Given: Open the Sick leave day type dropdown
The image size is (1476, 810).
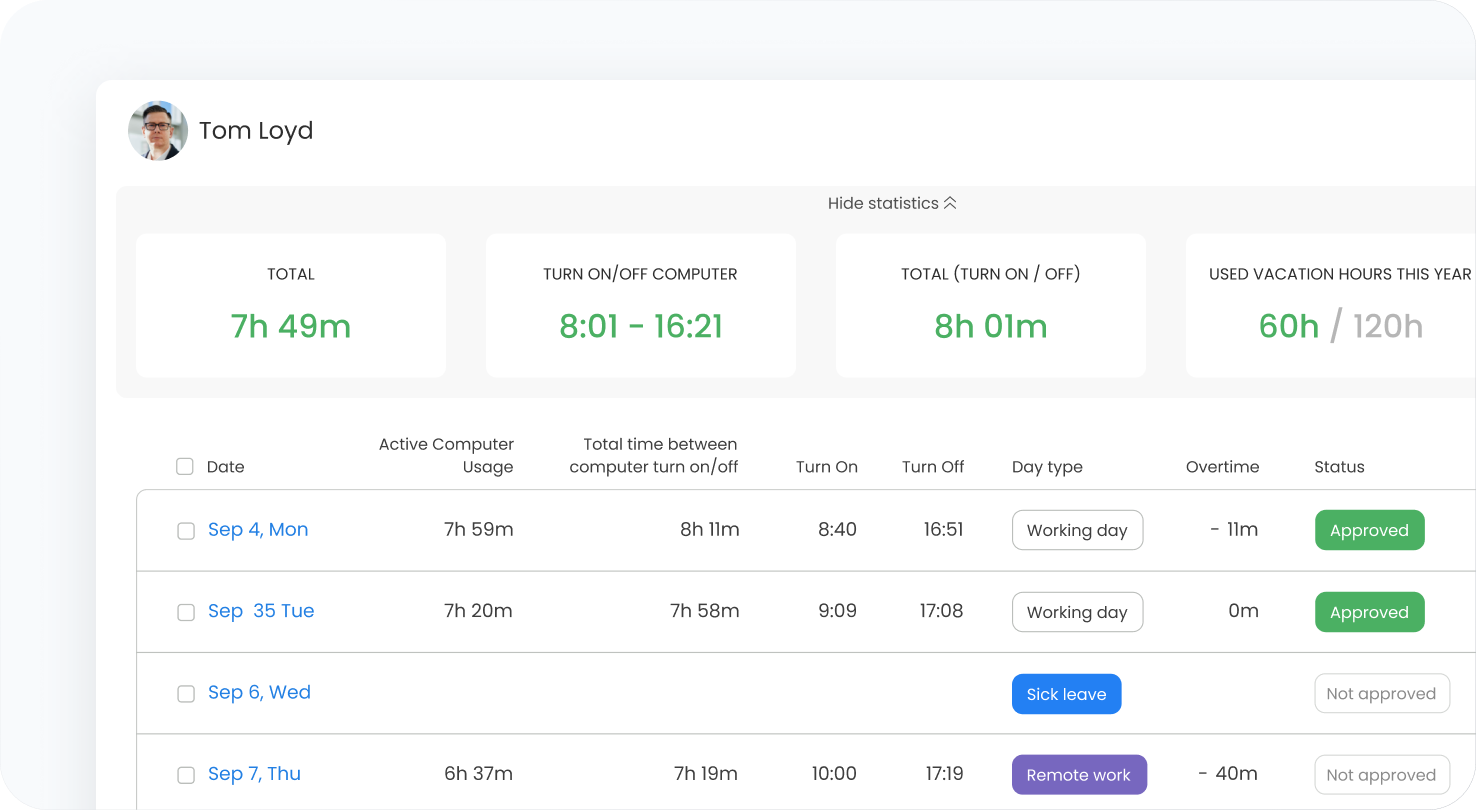Looking at the screenshot, I should pos(1066,694).
